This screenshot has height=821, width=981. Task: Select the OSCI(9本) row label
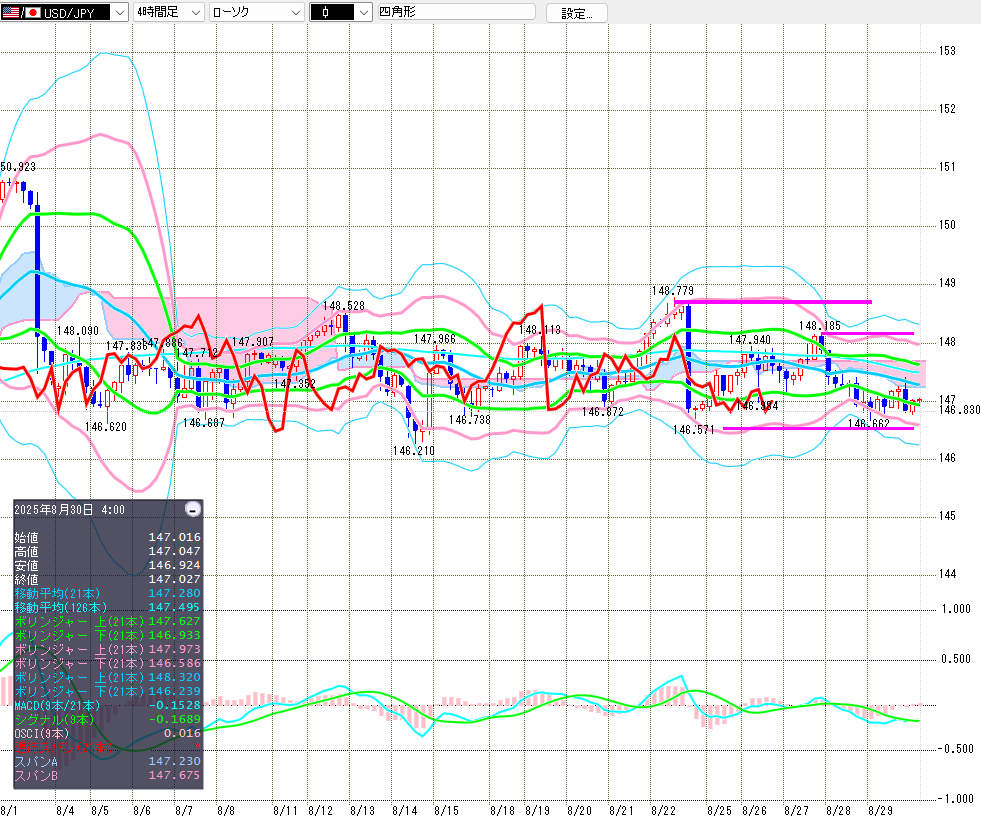41,733
